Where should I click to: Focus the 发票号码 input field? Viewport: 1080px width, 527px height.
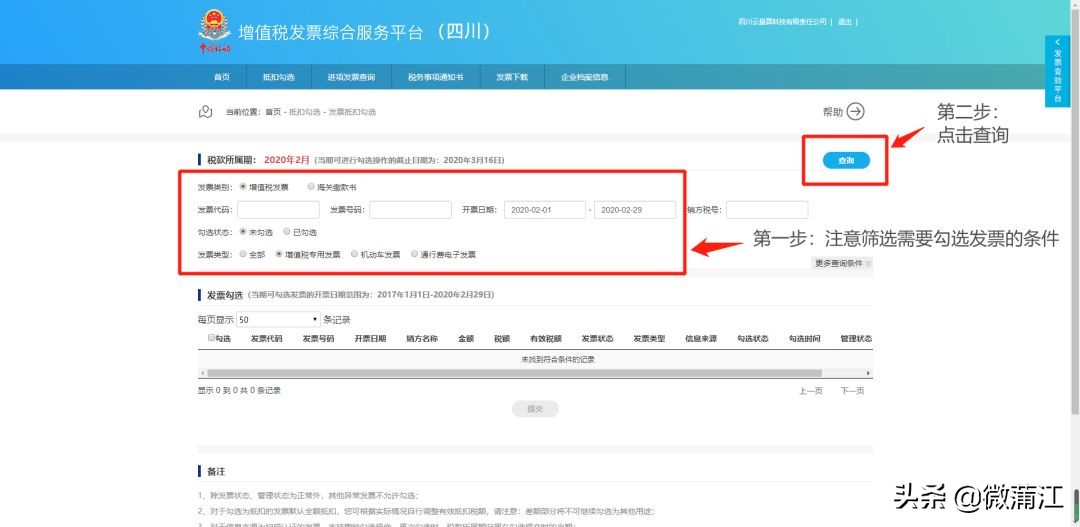coord(411,210)
